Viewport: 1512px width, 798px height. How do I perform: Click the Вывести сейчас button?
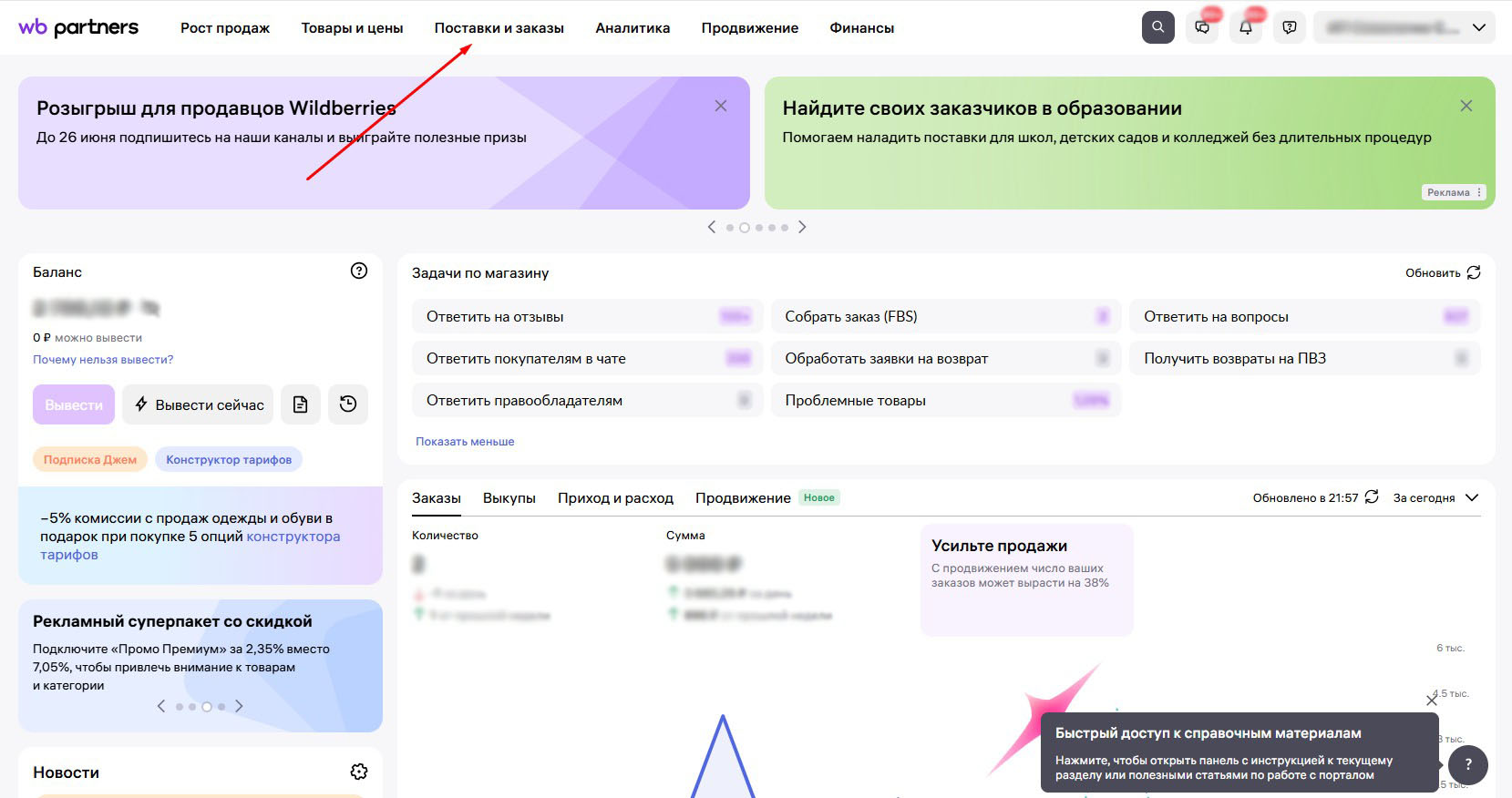click(199, 404)
